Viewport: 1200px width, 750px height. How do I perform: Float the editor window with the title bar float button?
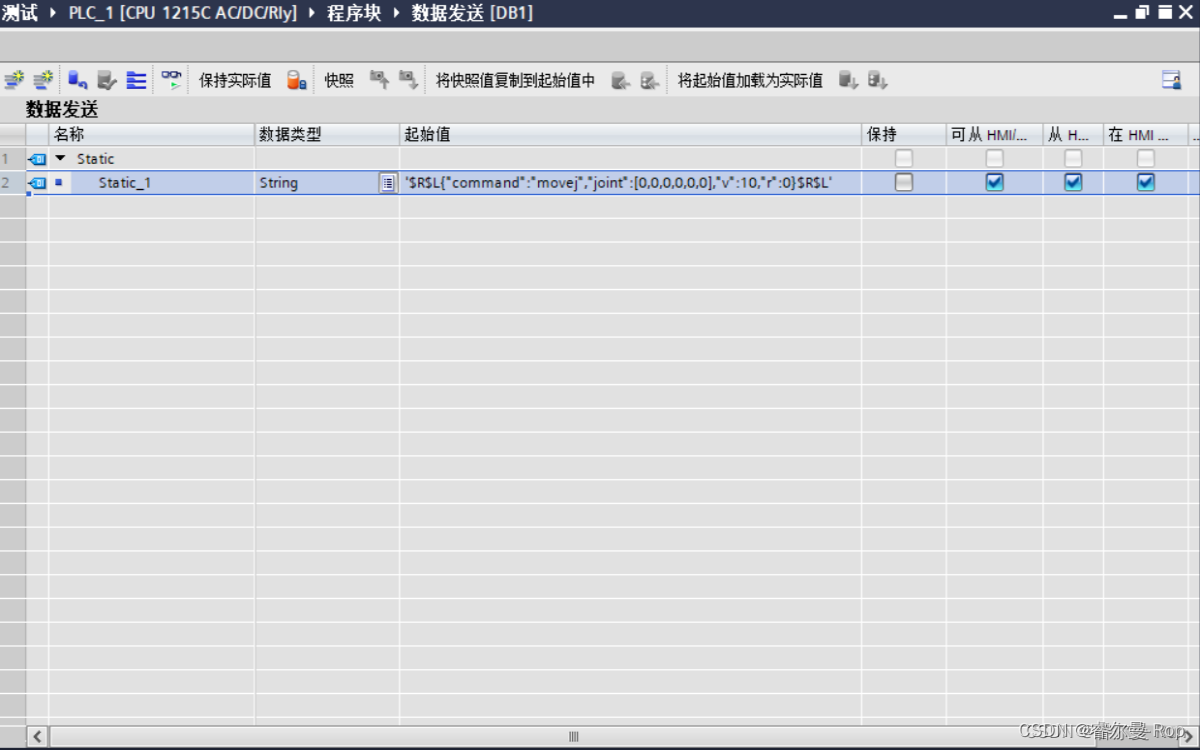[x=1143, y=13]
